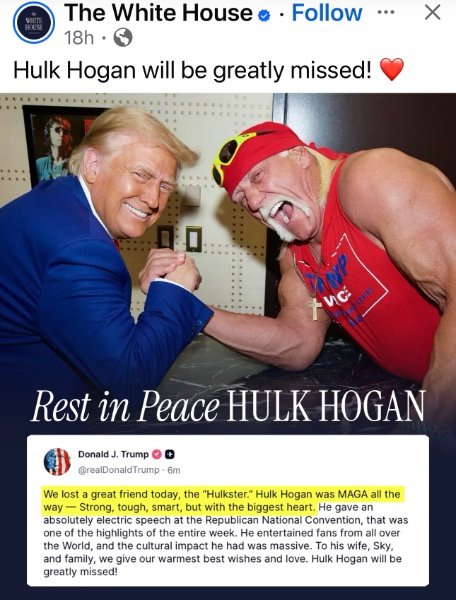Open the three-dot post options menu

tap(386, 12)
